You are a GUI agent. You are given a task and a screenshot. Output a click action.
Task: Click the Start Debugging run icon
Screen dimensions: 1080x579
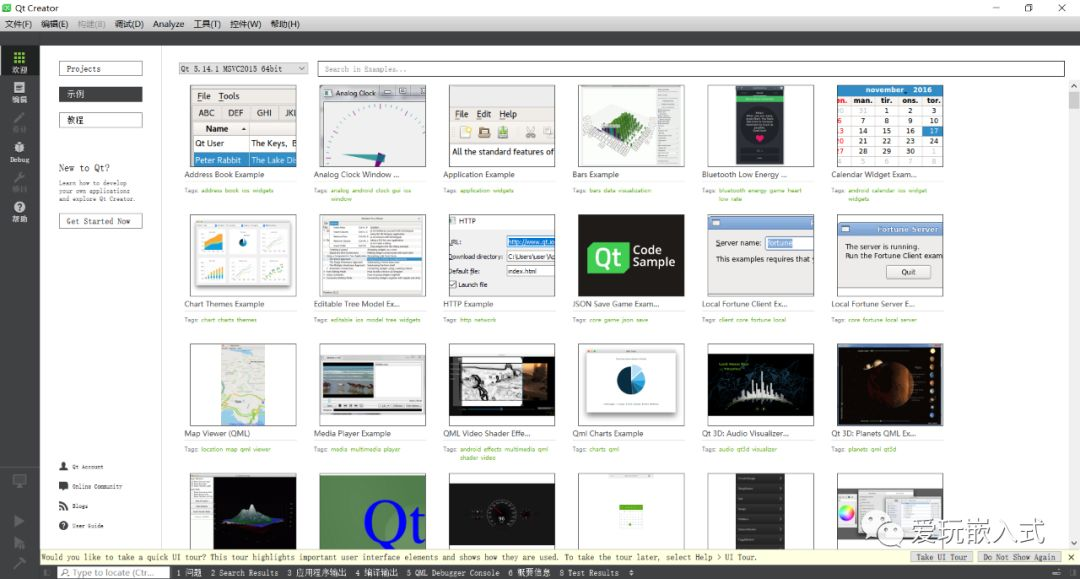19,543
